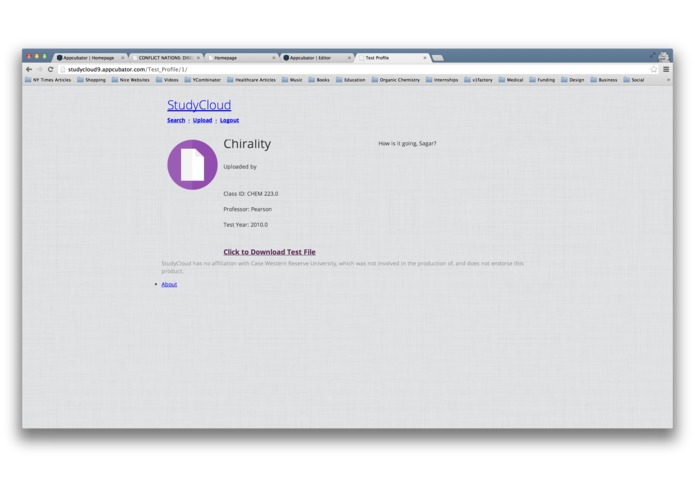The image size is (695, 494).
Task: Close the Appcubator | Editor tab
Action: pyautogui.click(x=349, y=58)
